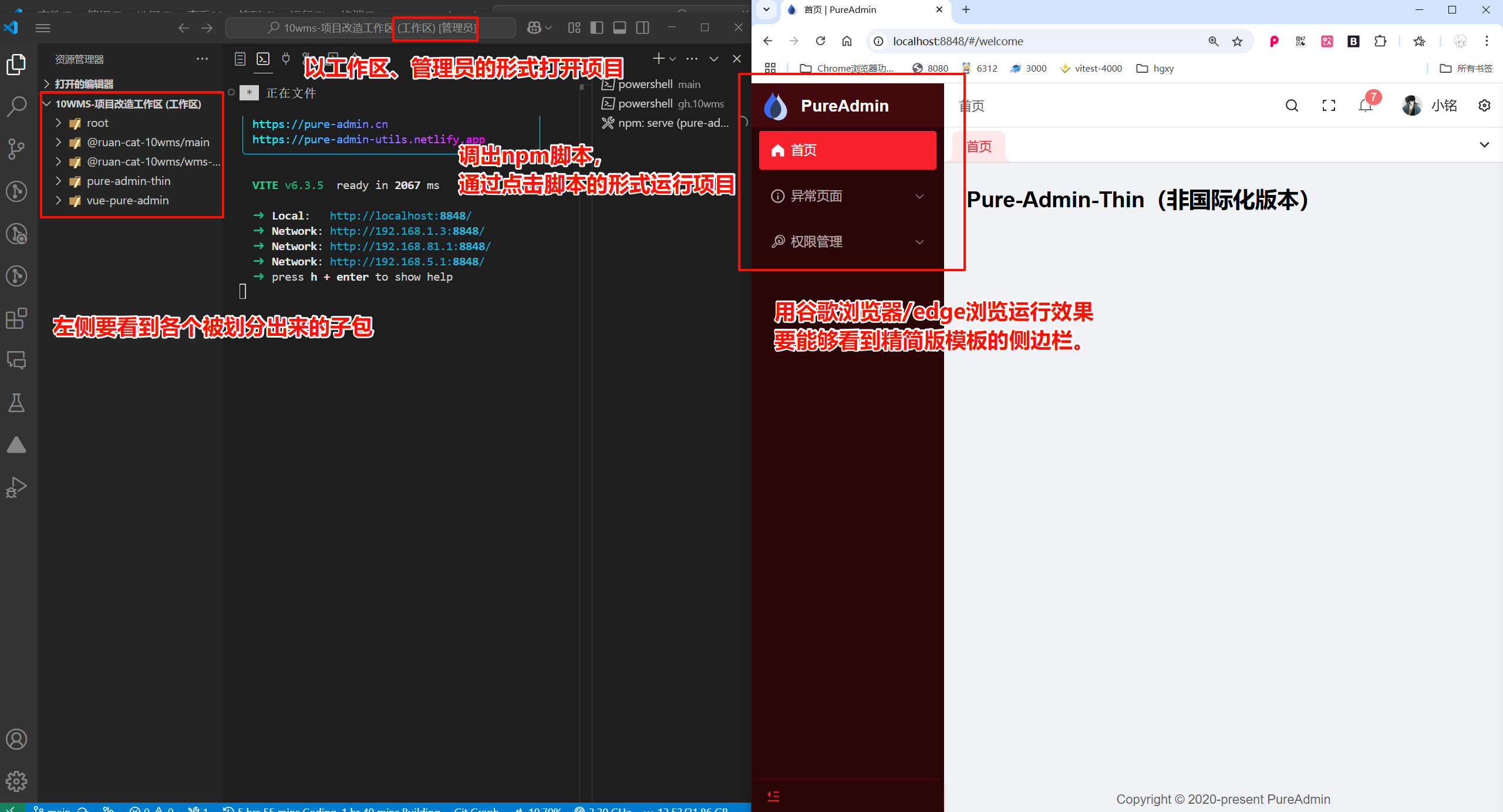Open the Chrome apps grid in the bookmarks bar
1503x812 pixels.
[x=770, y=69]
